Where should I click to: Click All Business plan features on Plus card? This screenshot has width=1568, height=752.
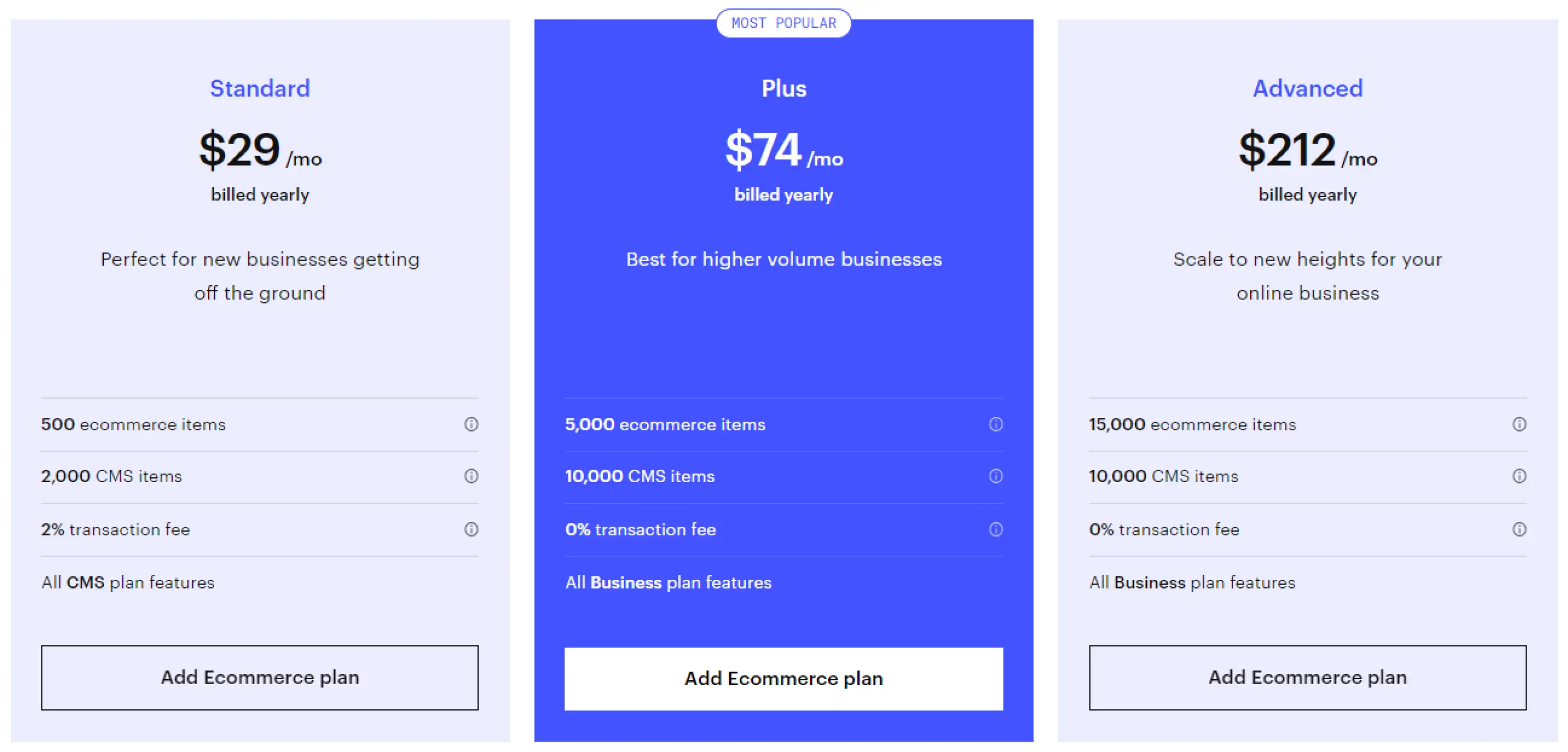point(669,583)
